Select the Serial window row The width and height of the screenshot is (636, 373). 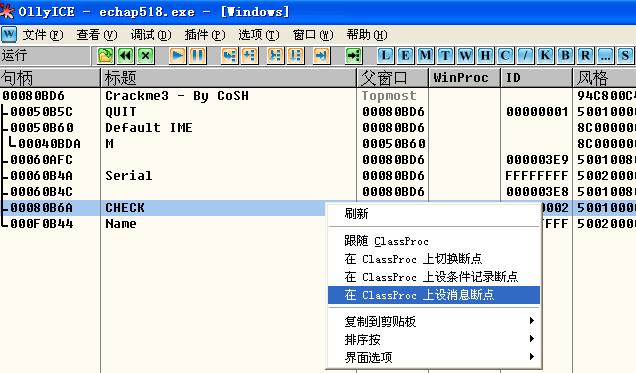pos(318,176)
